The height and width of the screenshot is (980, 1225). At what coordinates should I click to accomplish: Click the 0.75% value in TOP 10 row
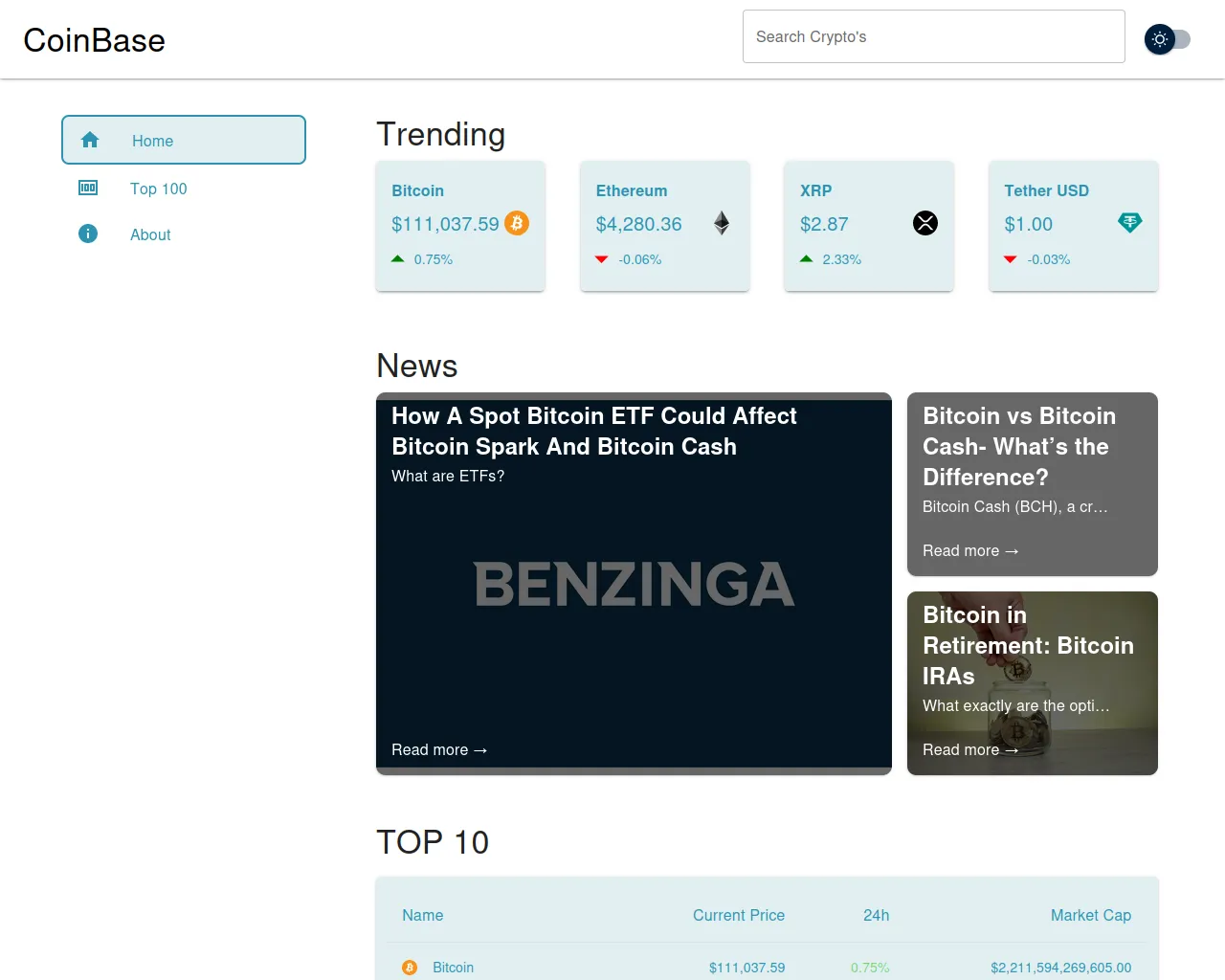coord(870,968)
